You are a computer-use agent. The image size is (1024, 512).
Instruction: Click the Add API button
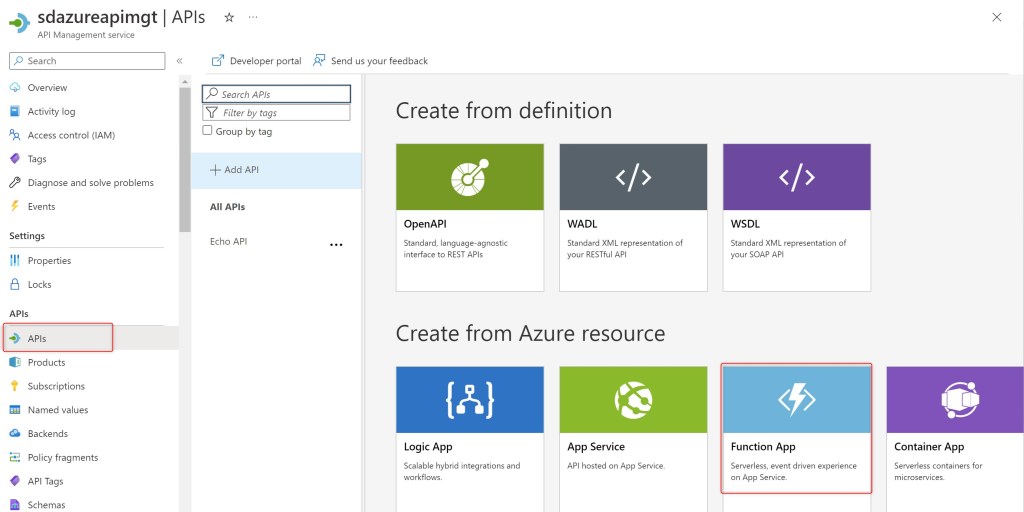[x=235, y=170]
